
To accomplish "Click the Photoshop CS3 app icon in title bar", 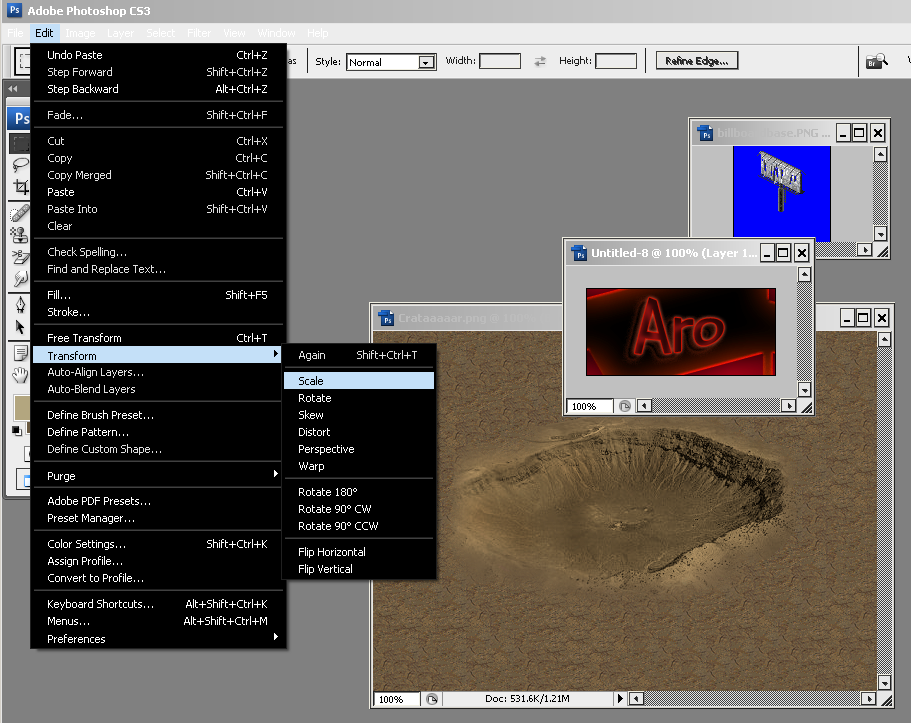I will 15,10.
